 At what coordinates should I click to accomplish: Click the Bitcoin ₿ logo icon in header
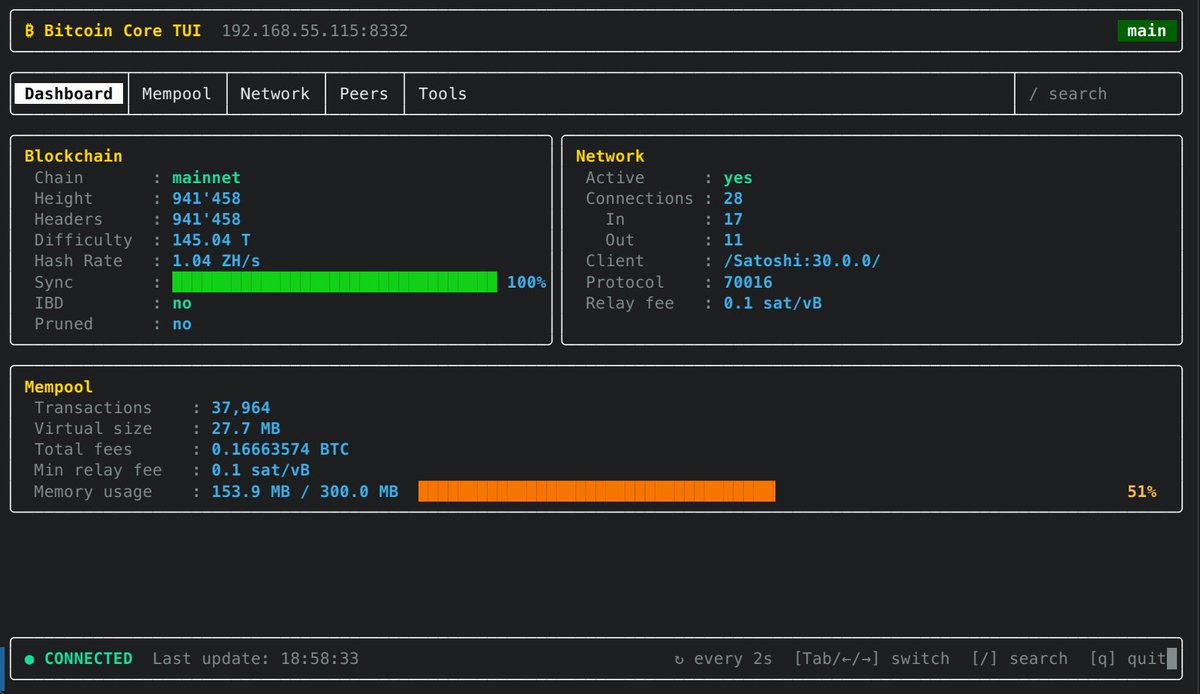pos(30,31)
